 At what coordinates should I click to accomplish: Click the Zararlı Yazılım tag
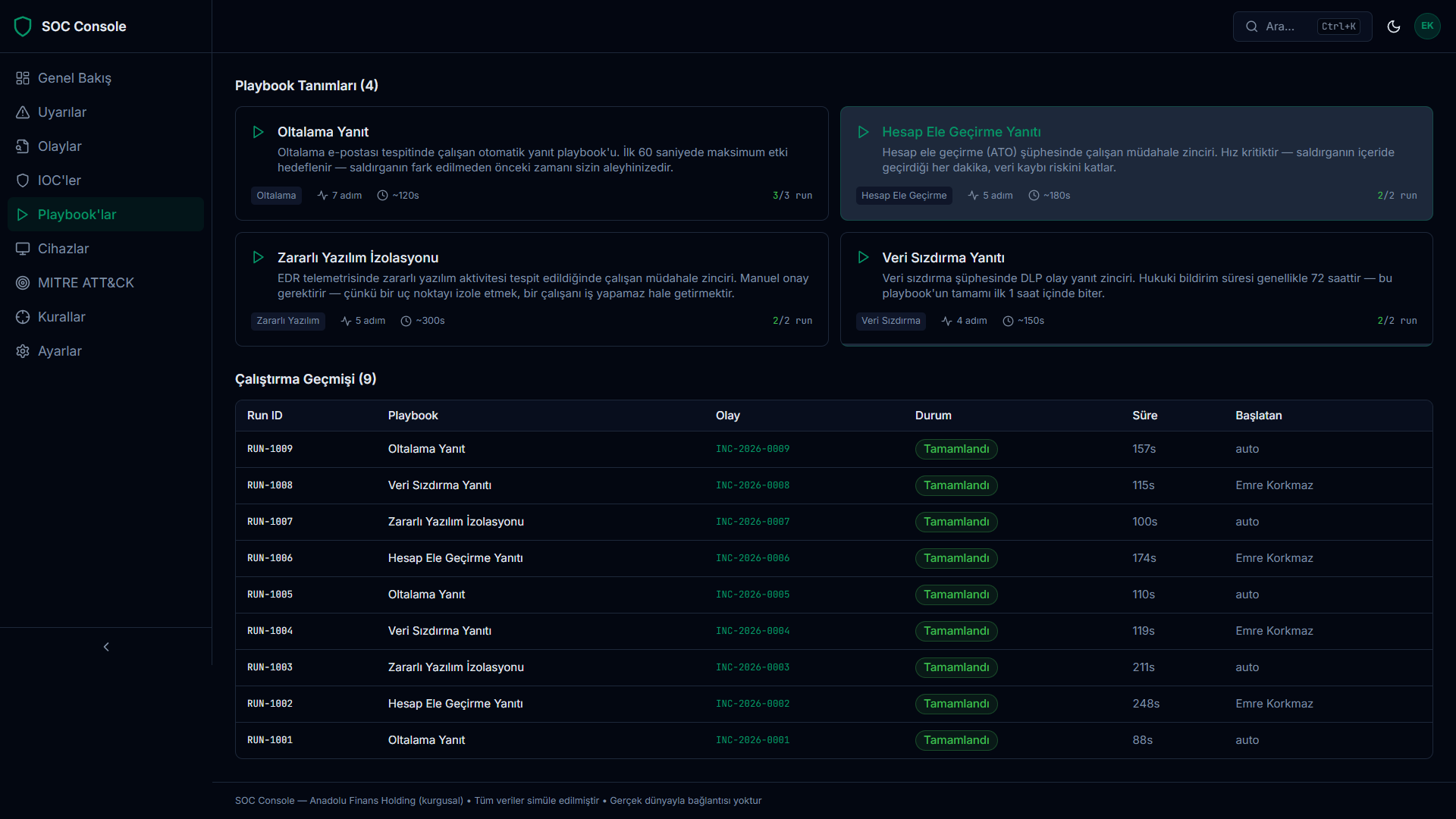(287, 322)
